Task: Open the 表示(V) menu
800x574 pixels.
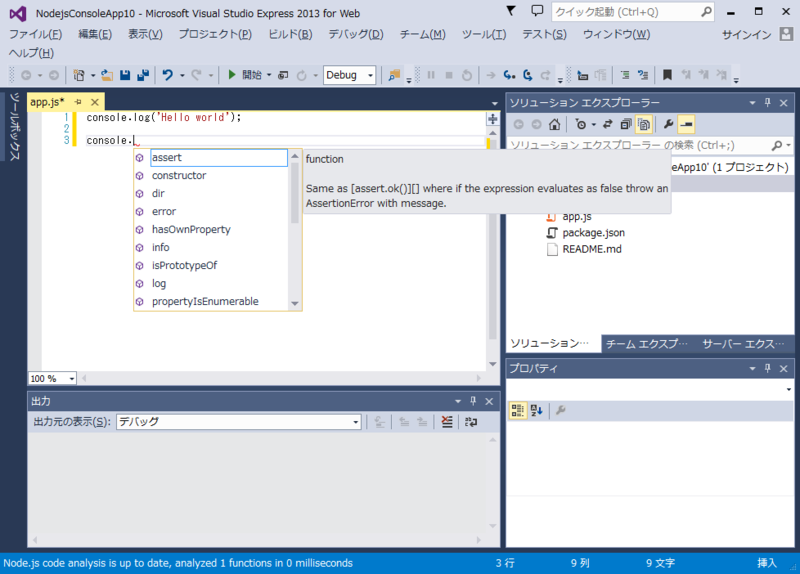Action: click(x=145, y=34)
